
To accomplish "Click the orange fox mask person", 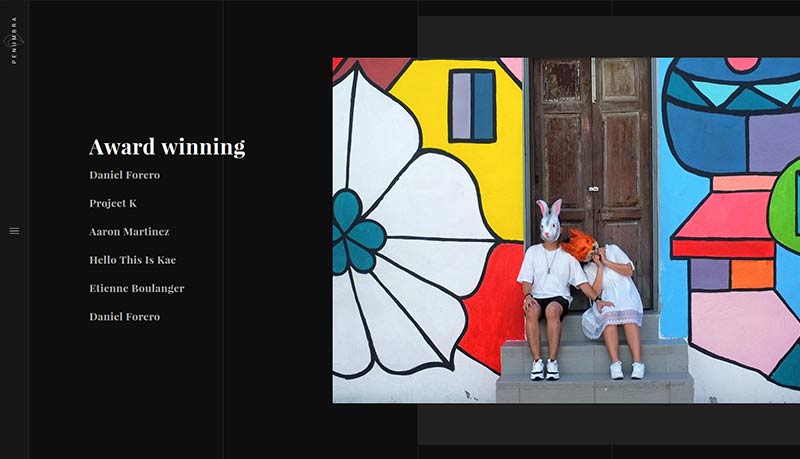I will [x=612, y=303].
